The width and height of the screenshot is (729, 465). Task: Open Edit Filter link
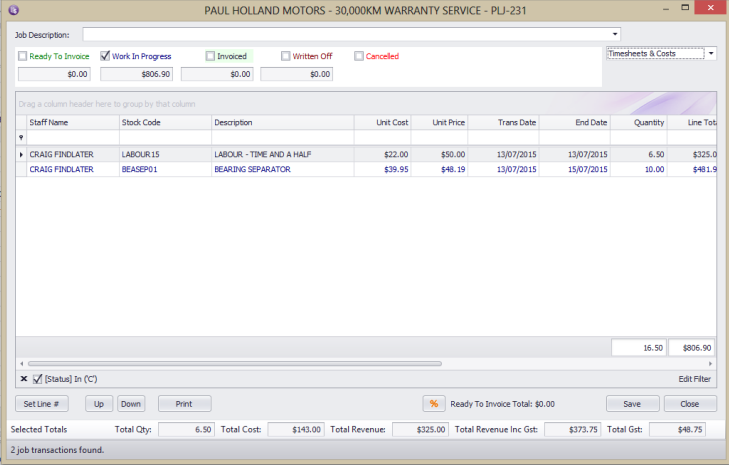[695, 379]
